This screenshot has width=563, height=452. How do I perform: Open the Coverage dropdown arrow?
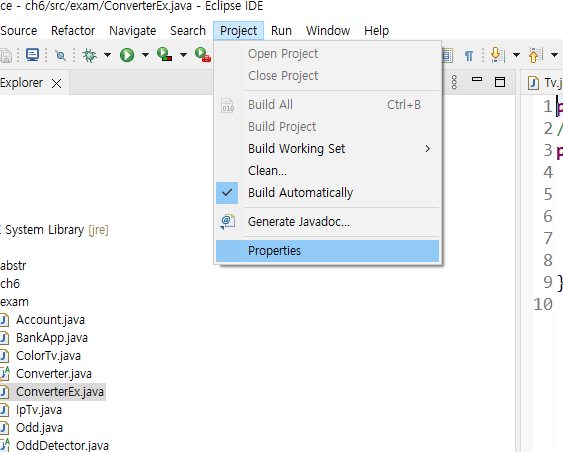(183, 55)
